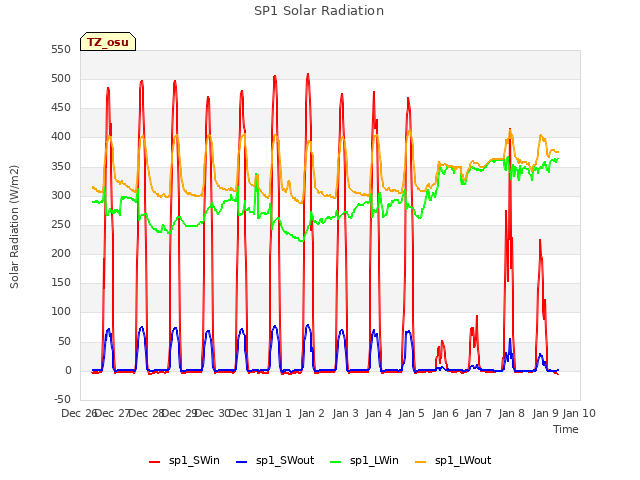Click the 150 y-axis tick label
Image resolution: width=640 pixels, height=480 pixels.
click(61, 282)
